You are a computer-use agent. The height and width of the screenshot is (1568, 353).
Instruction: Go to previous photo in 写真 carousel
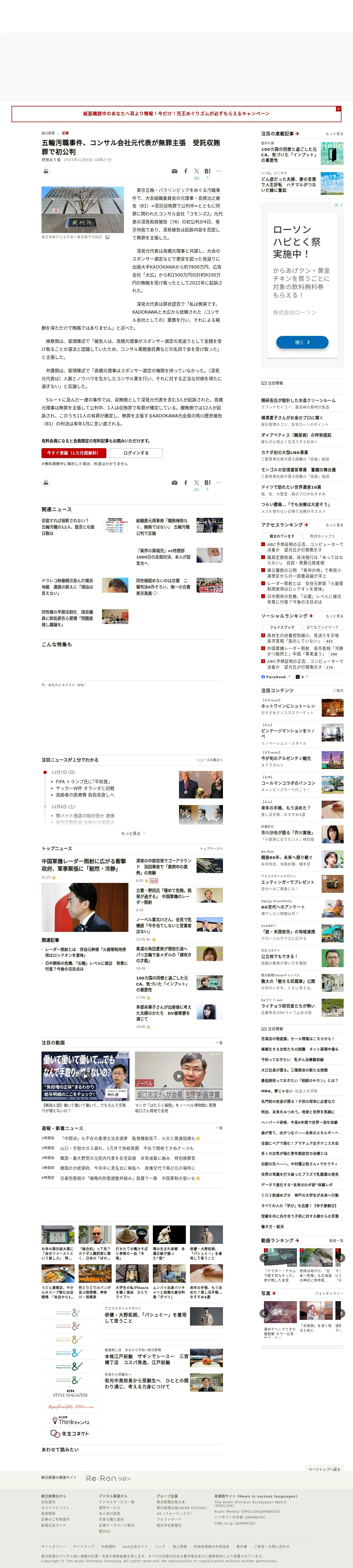pyautogui.click(x=264, y=1313)
